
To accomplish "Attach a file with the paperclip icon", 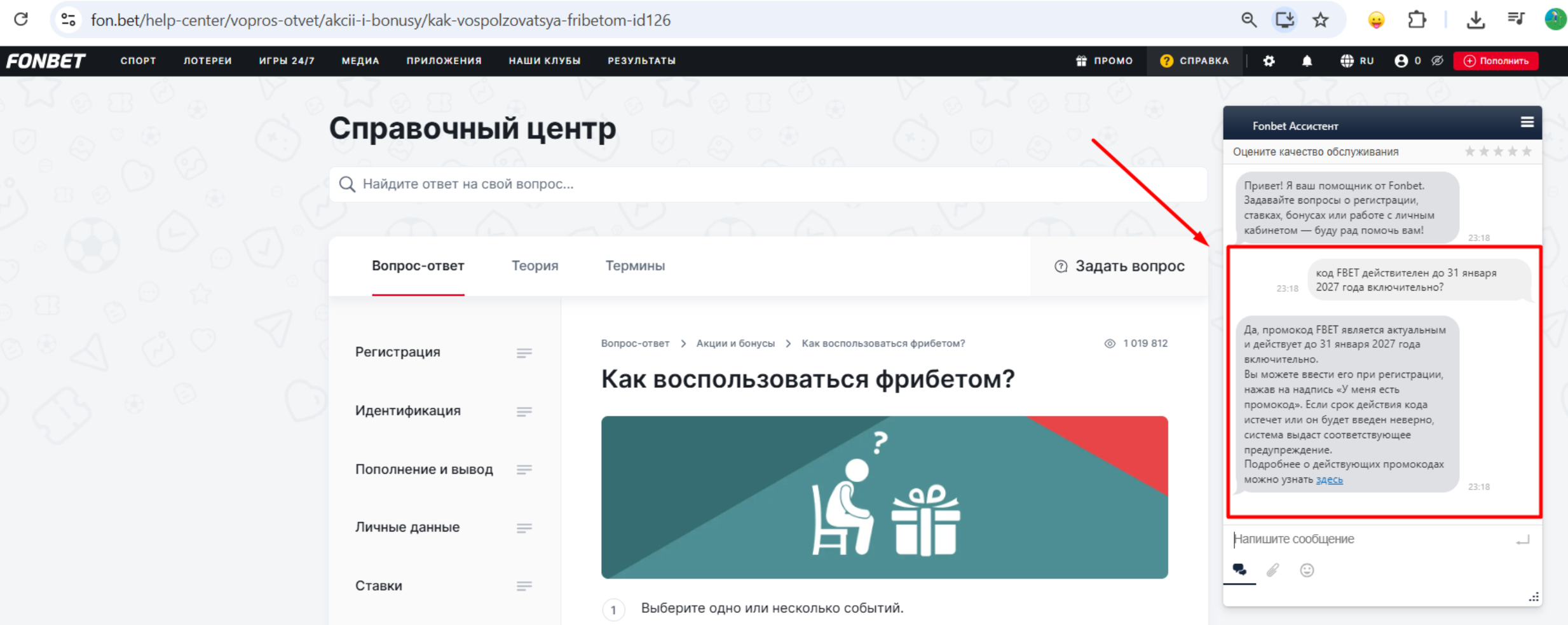I will (1272, 570).
